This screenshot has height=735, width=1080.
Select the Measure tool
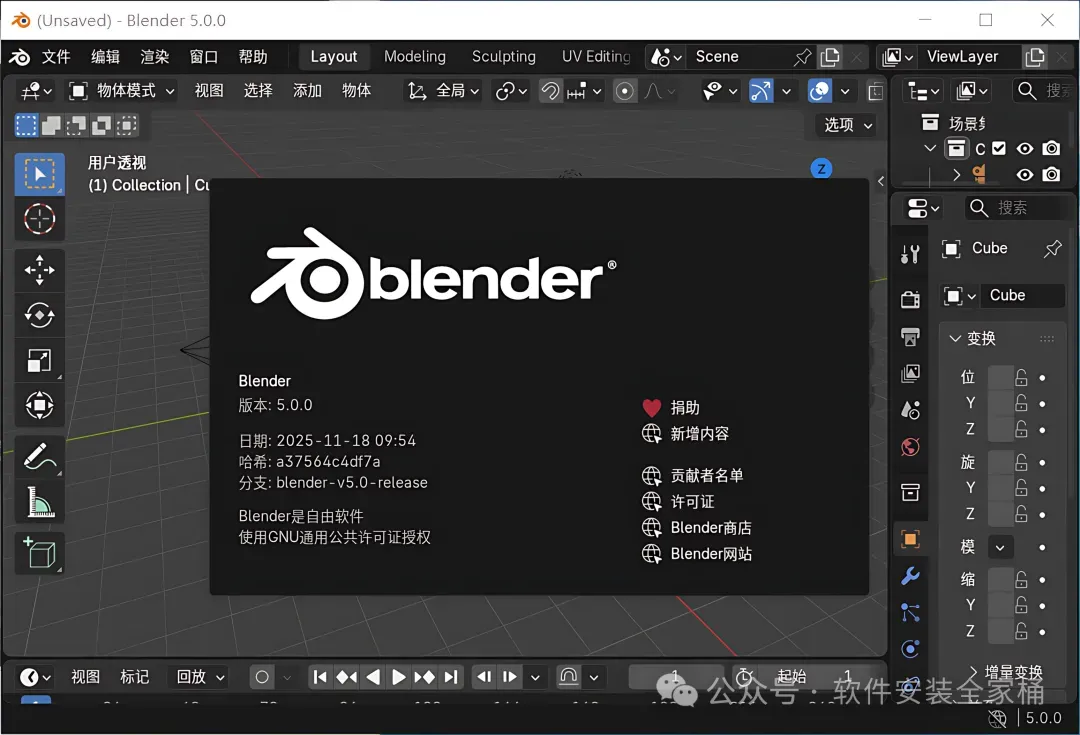coord(39,502)
